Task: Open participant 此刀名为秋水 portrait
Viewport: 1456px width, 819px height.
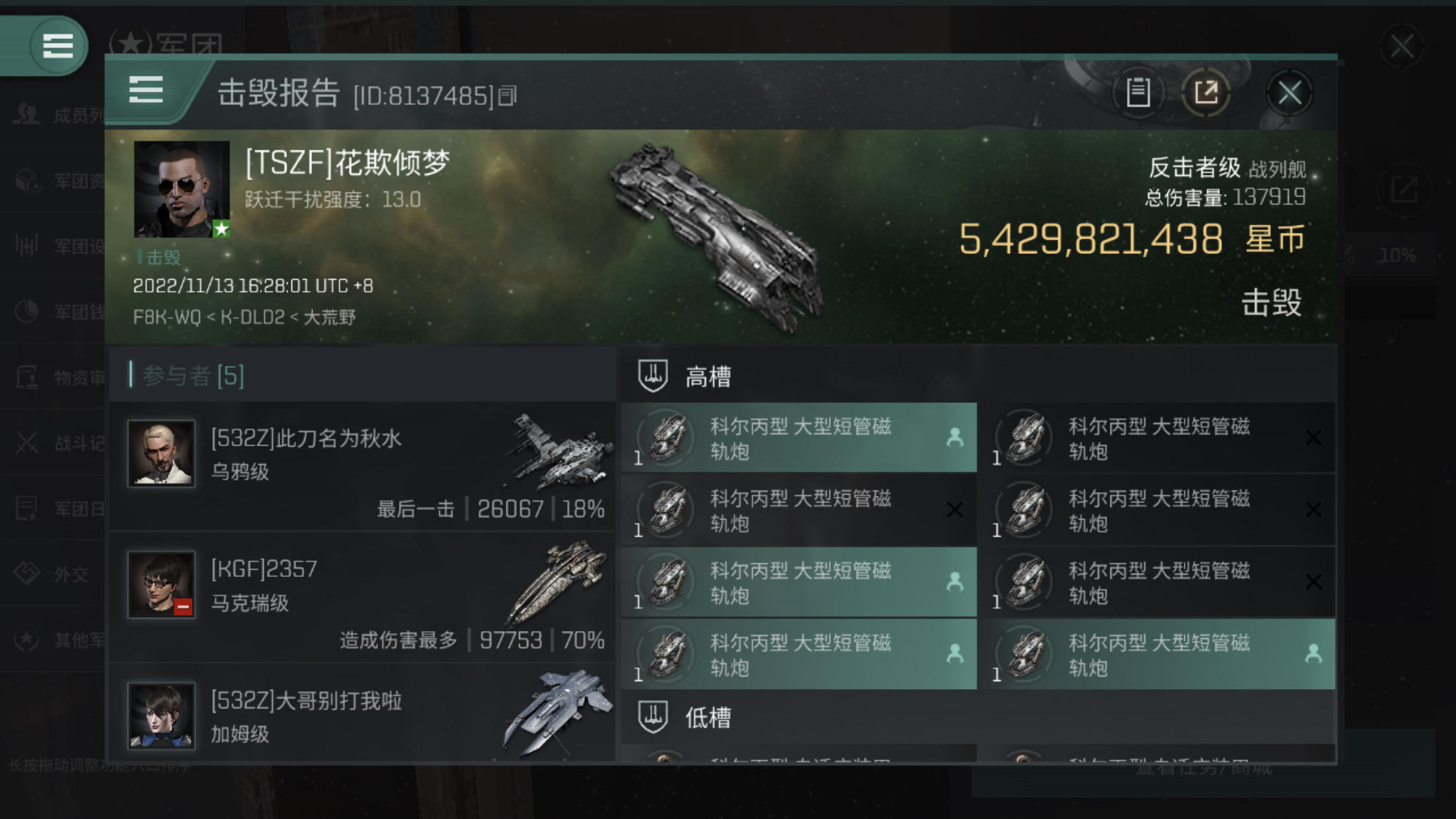Action: pos(162,454)
